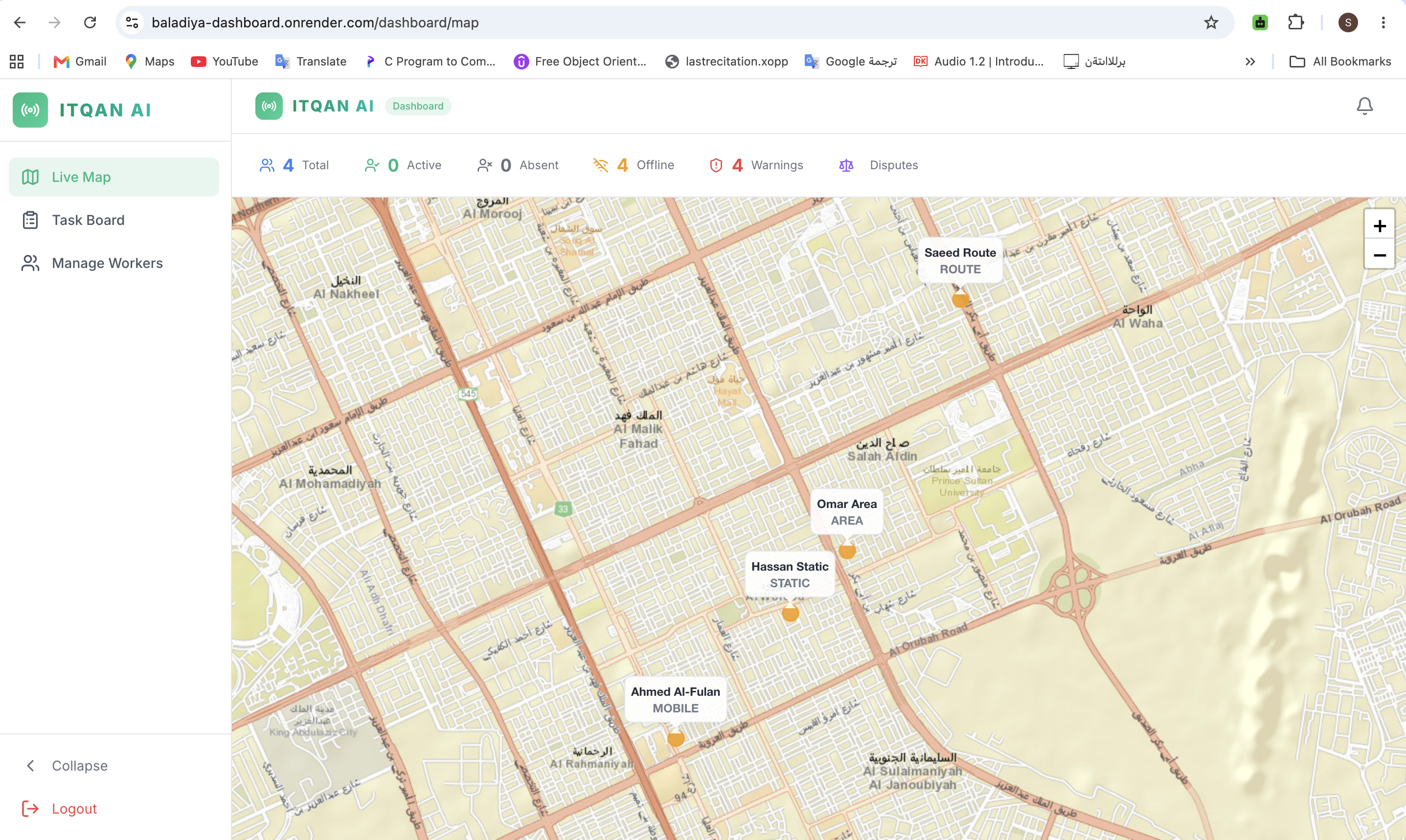Go back using browser back arrow

[20, 22]
